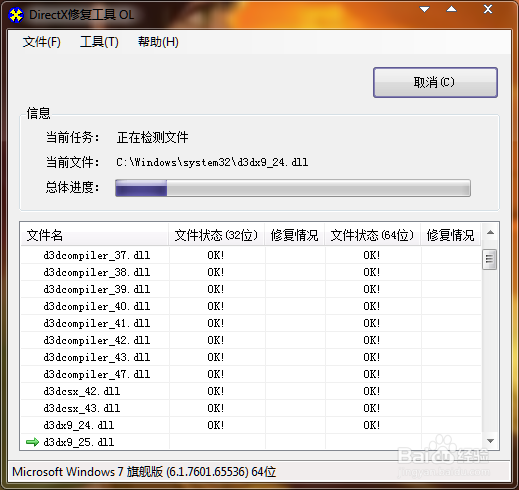Screen dimensions: 519x490
Task: Click the 文件状态(64位) column header
Action: (372, 235)
